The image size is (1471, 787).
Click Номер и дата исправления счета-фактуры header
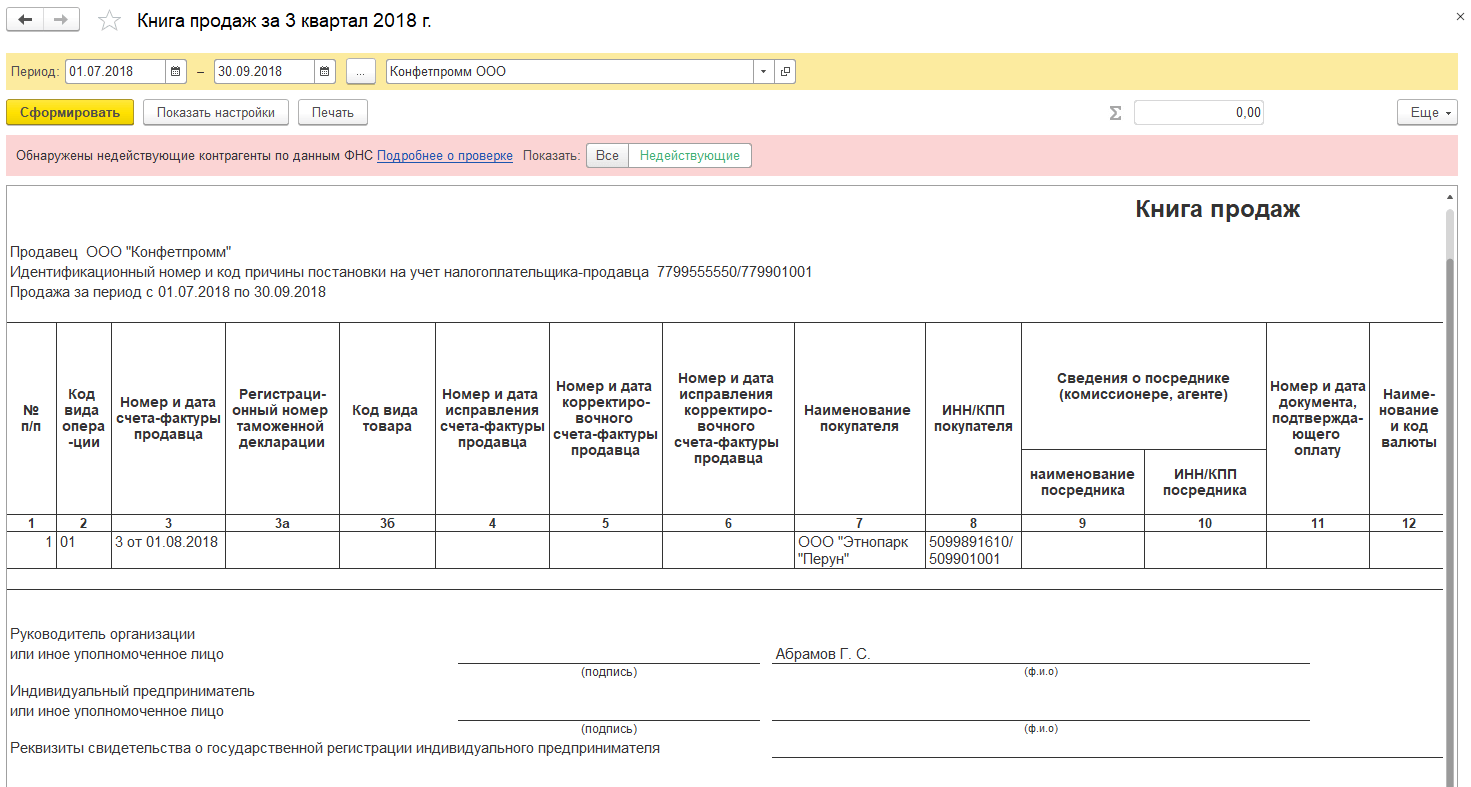[492, 418]
